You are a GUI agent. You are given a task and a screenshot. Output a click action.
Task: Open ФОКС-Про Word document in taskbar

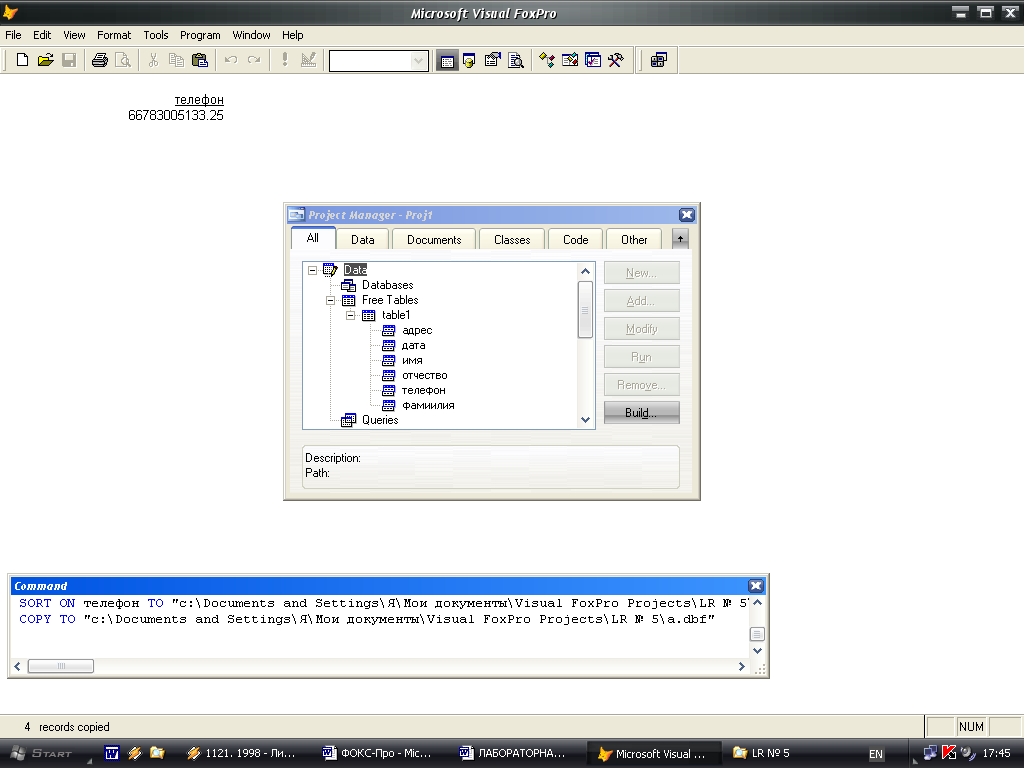pyautogui.click(x=377, y=753)
